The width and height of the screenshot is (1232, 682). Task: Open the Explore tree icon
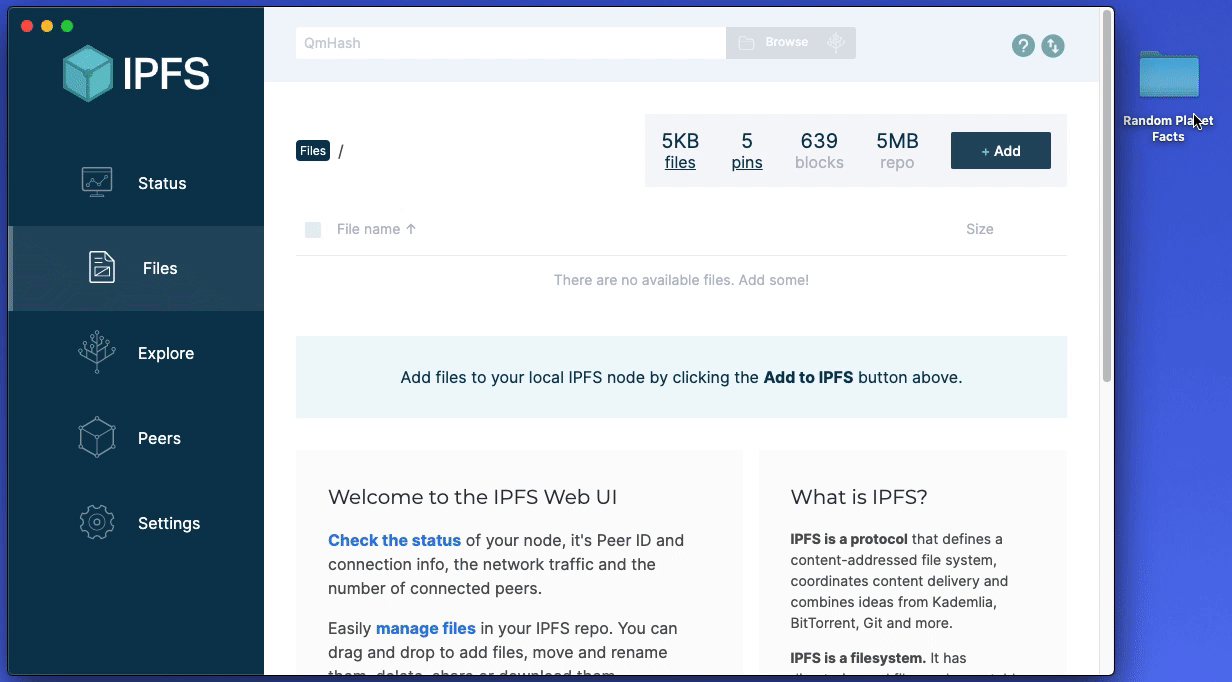[97, 353]
